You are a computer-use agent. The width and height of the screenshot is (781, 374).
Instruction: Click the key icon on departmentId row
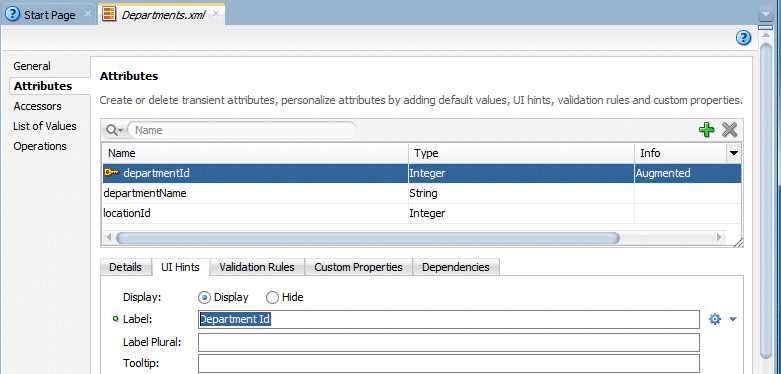click(112, 173)
